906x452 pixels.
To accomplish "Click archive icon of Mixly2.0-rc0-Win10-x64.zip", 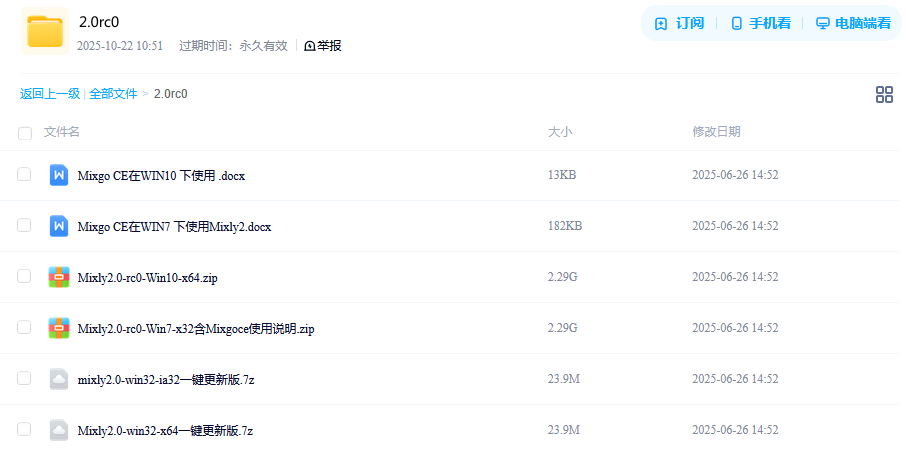I will pyautogui.click(x=59, y=277).
